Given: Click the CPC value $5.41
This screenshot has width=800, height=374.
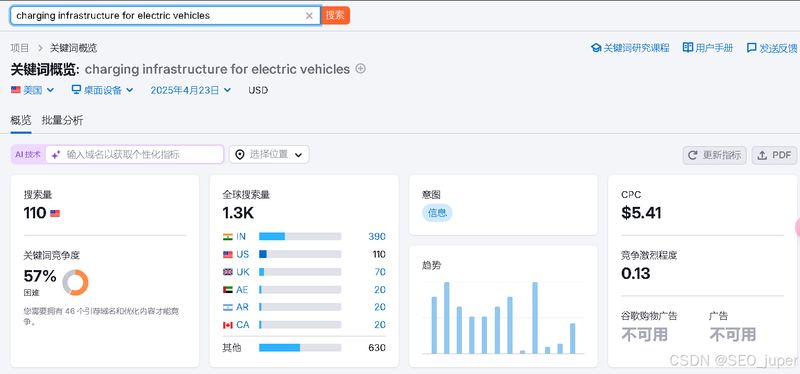Looking at the screenshot, I should coord(641,213).
